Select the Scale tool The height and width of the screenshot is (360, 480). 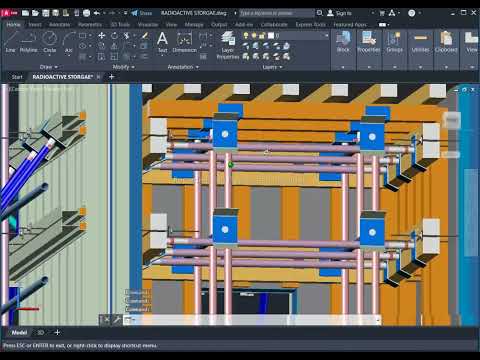click(x=114, y=57)
